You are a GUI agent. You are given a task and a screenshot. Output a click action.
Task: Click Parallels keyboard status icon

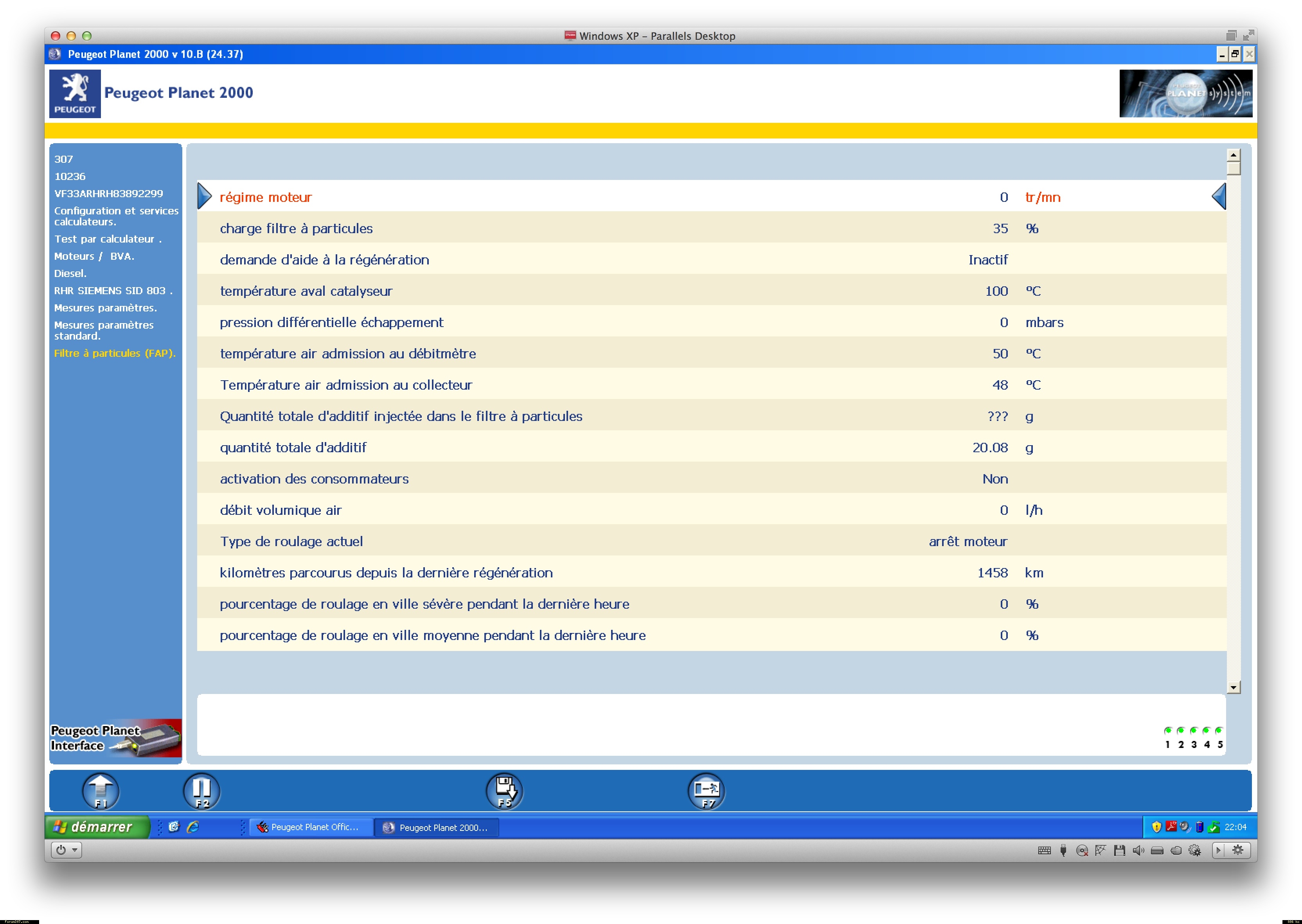pos(1044,850)
